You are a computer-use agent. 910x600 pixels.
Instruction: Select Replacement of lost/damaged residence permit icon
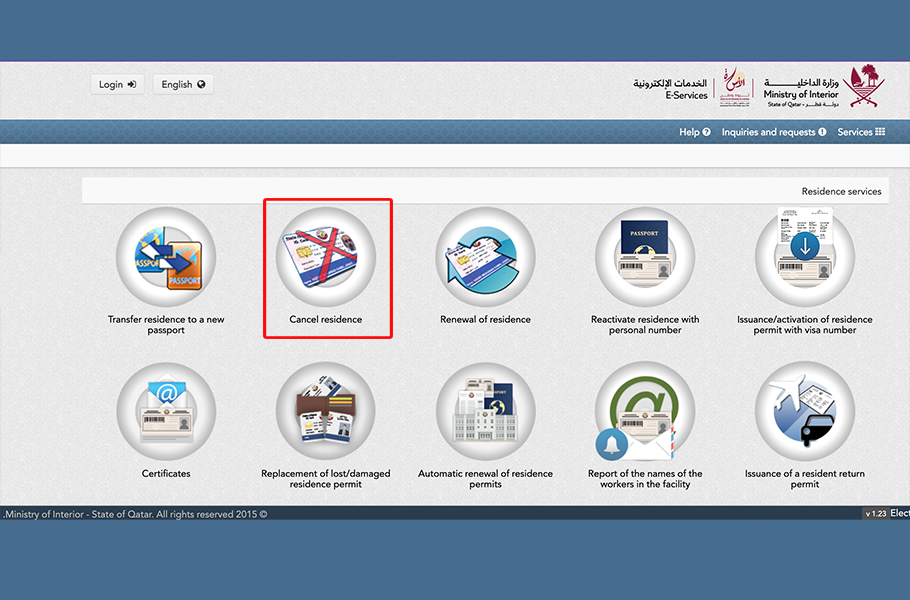pyautogui.click(x=326, y=411)
